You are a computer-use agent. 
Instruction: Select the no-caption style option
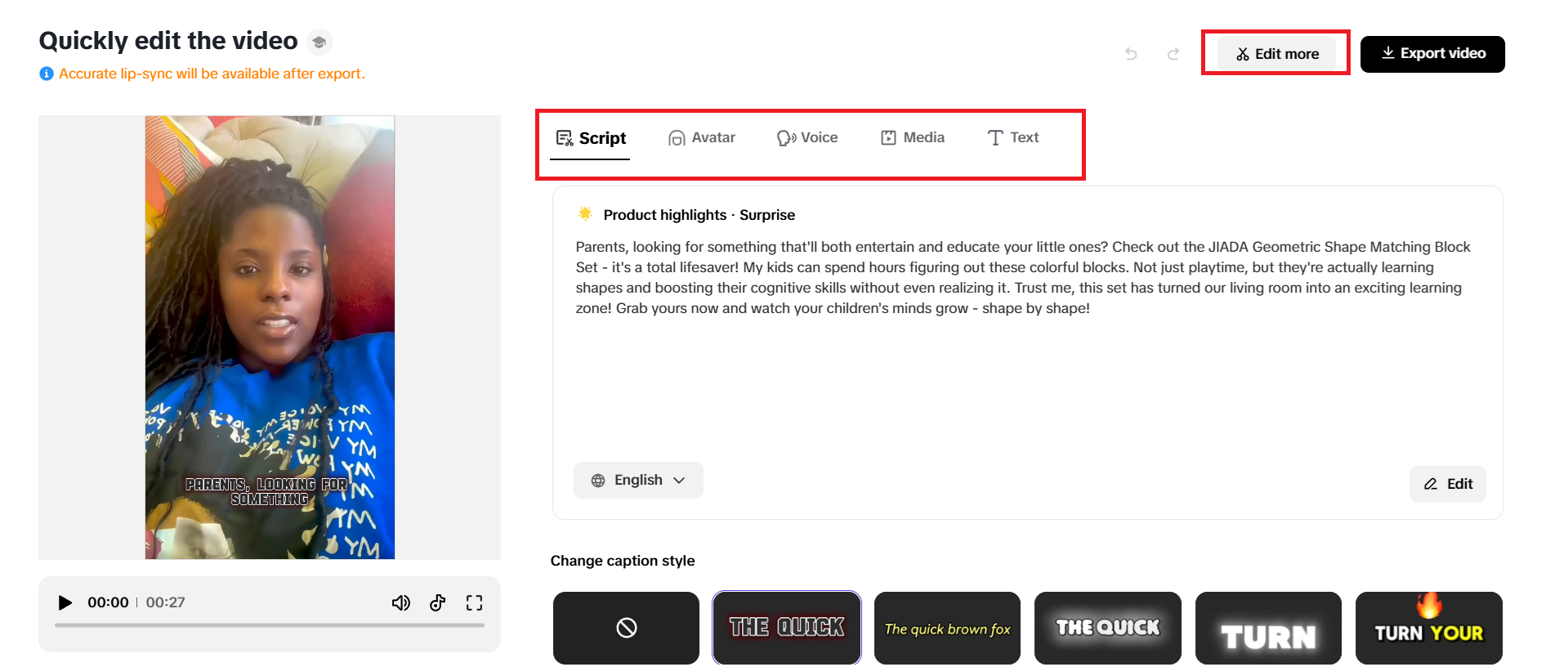(x=626, y=628)
